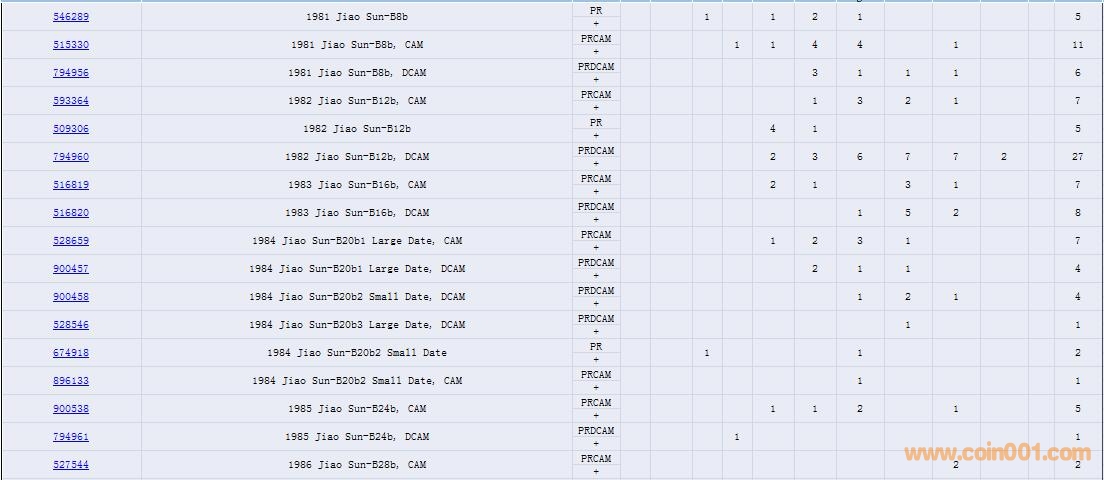Open entry number 794956
Viewport: 1104px width, 480px height.
coord(71,73)
